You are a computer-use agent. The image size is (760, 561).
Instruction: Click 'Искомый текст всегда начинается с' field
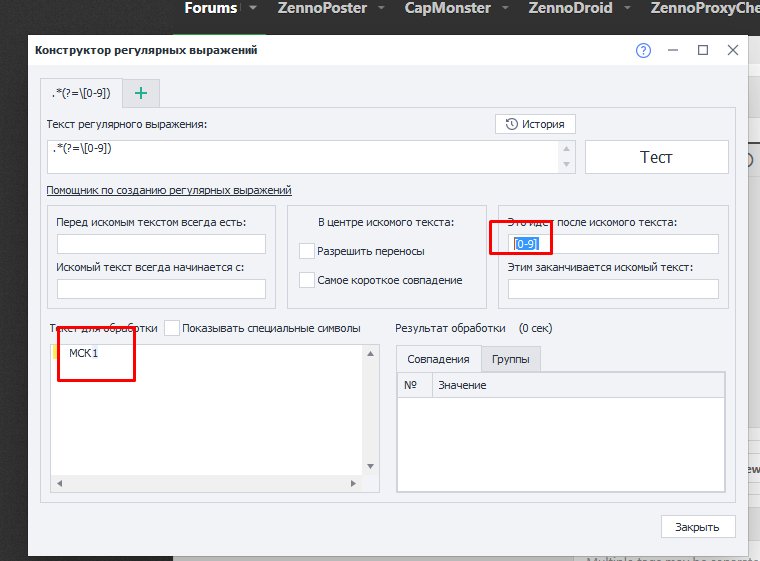point(161,289)
